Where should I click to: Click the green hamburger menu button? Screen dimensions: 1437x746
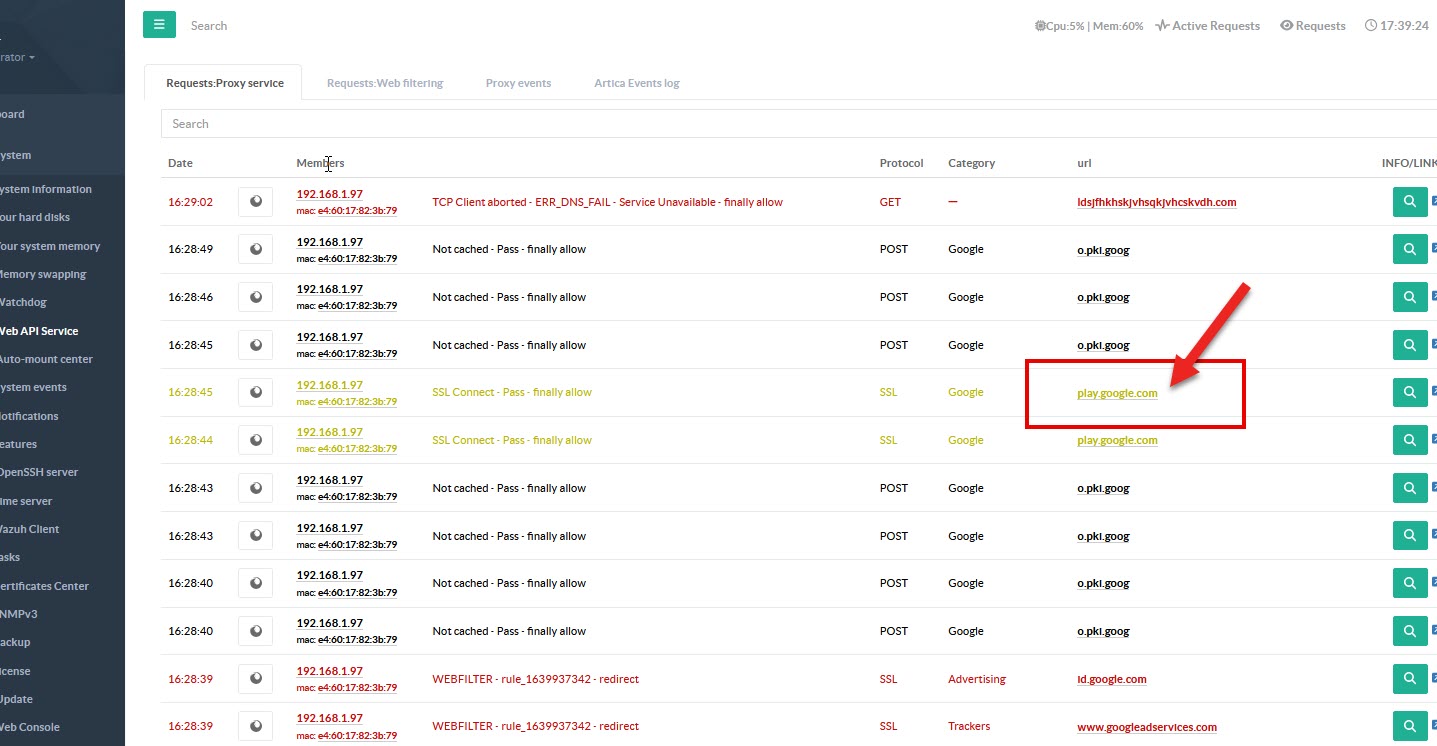[159, 25]
